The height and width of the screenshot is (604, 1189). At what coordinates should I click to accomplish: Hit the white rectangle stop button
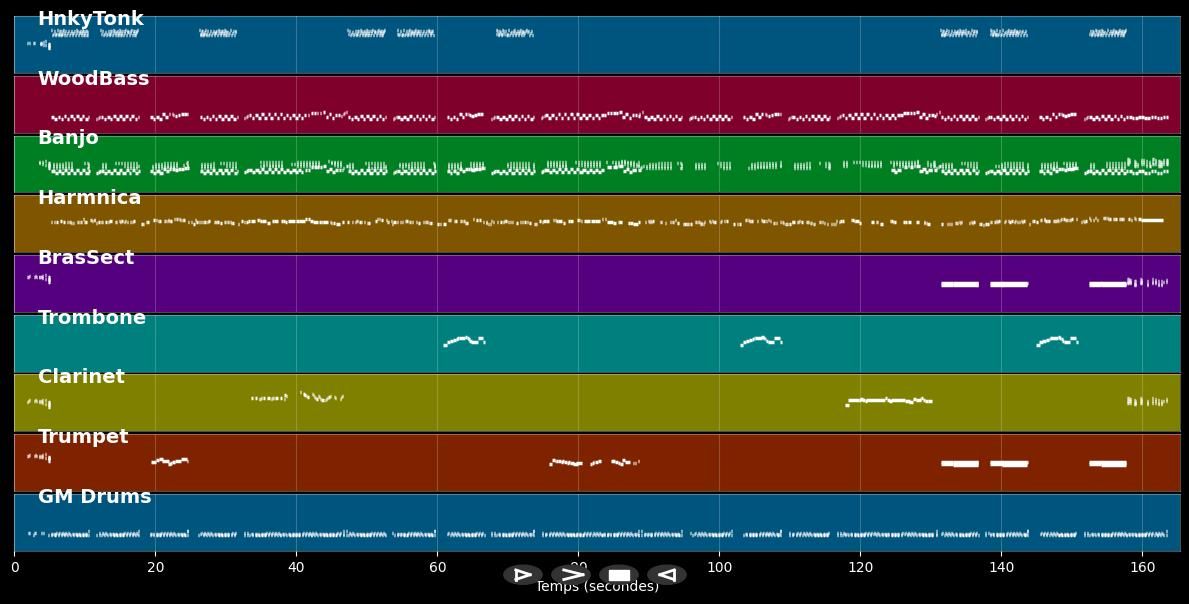click(x=619, y=575)
